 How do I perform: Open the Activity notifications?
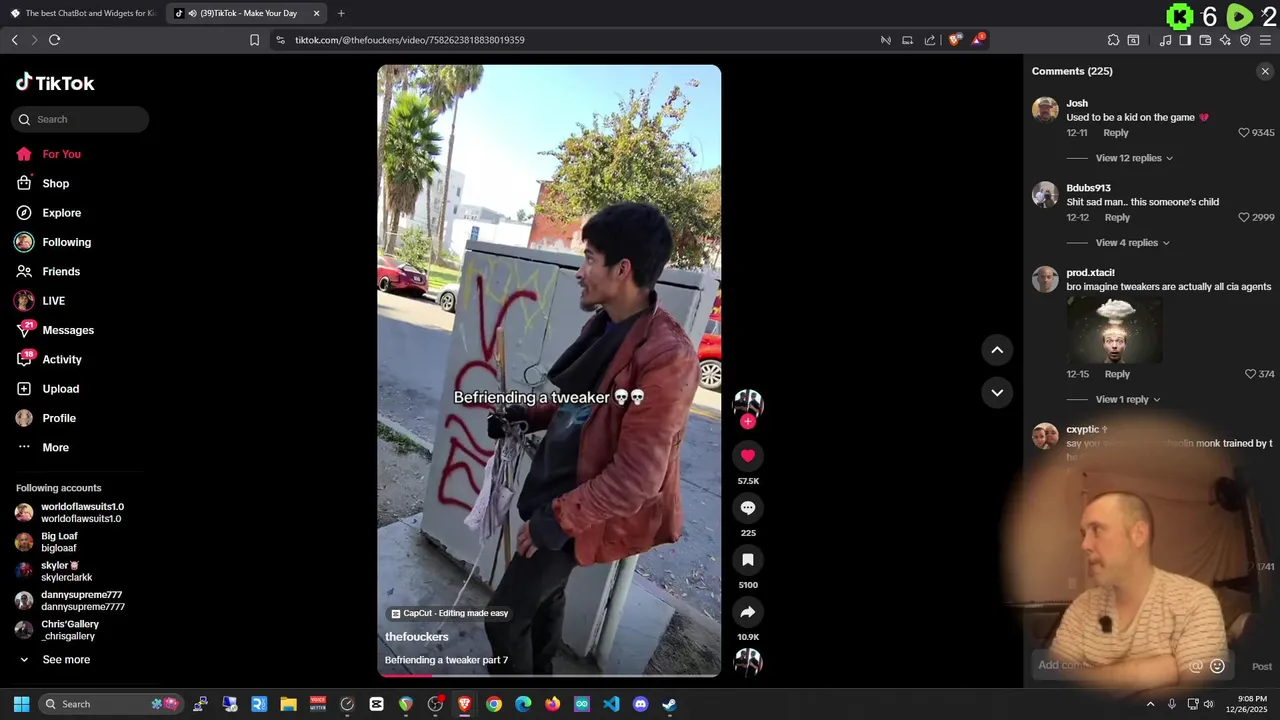coord(62,359)
